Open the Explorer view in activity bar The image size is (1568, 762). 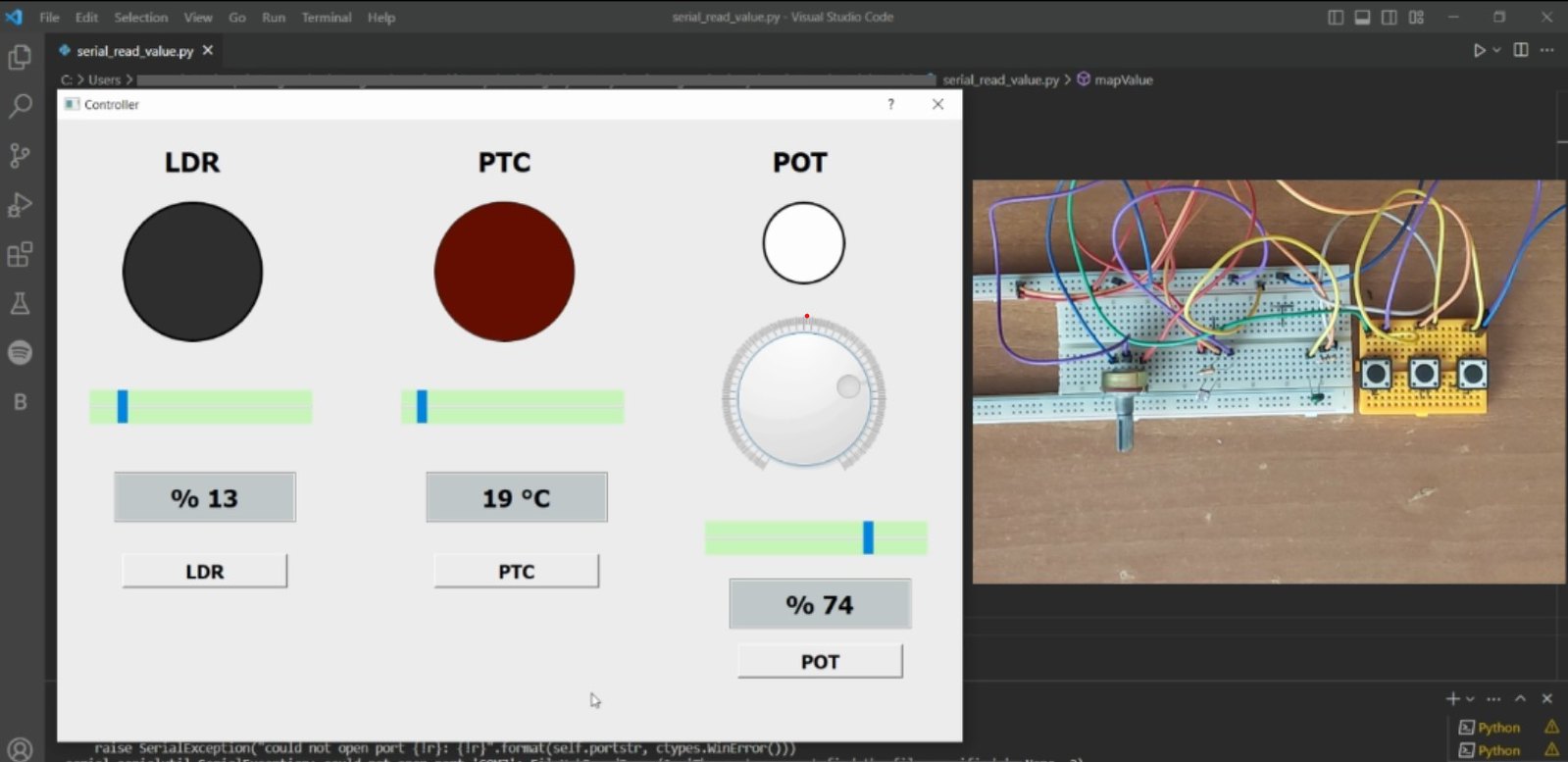(x=20, y=57)
